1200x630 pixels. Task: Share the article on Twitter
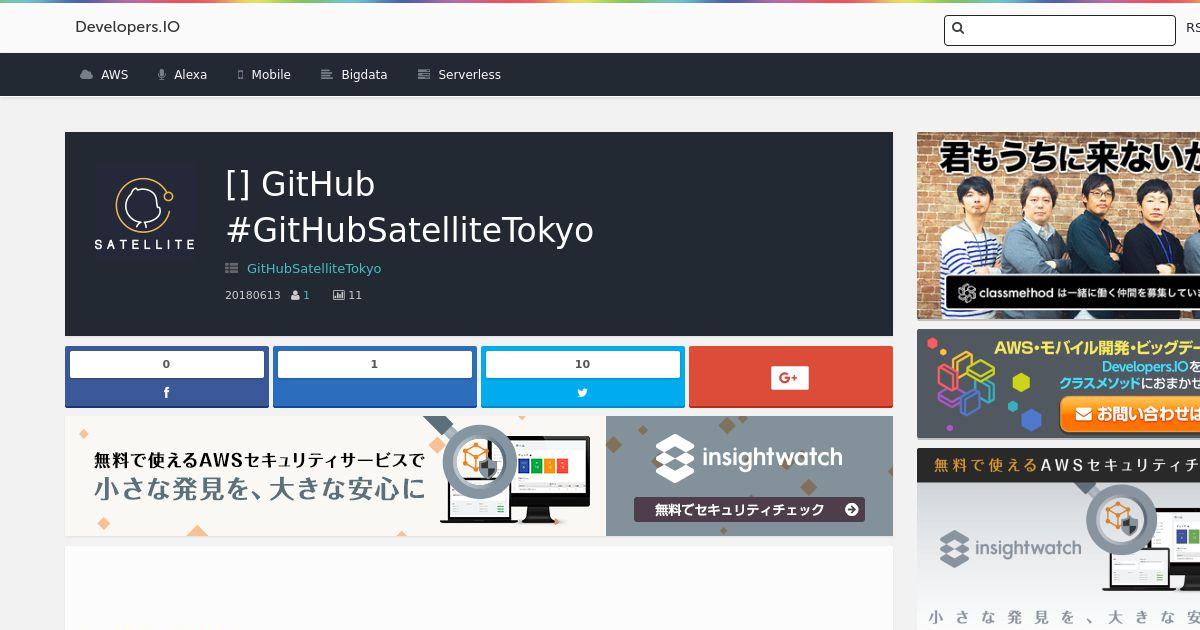pyautogui.click(x=583, y=377)
